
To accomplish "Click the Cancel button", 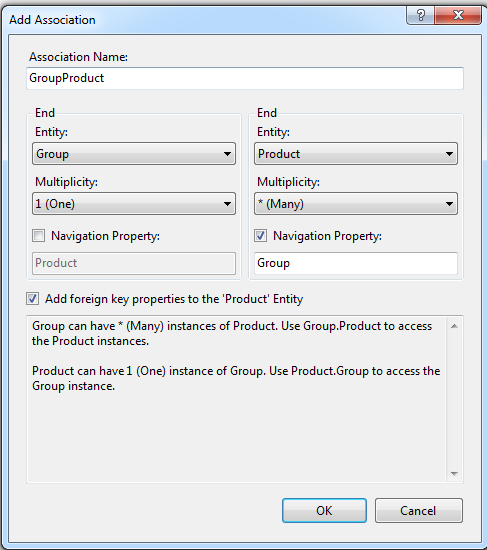I will 419,511.
